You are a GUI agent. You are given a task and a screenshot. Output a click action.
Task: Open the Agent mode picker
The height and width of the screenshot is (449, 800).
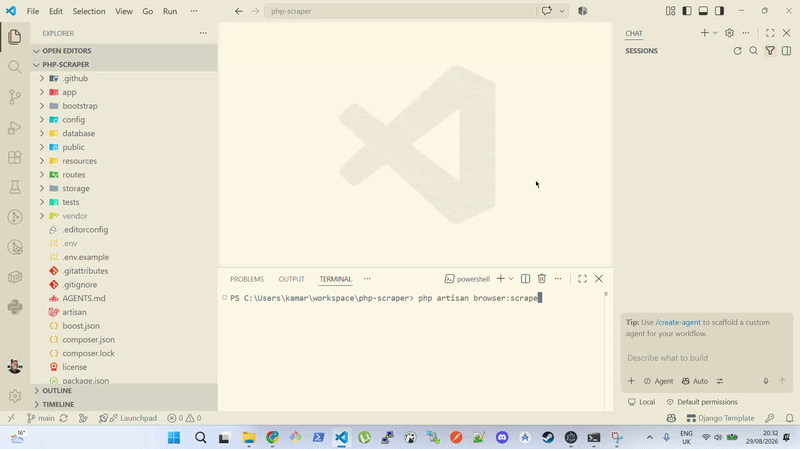tap(658, 381)
